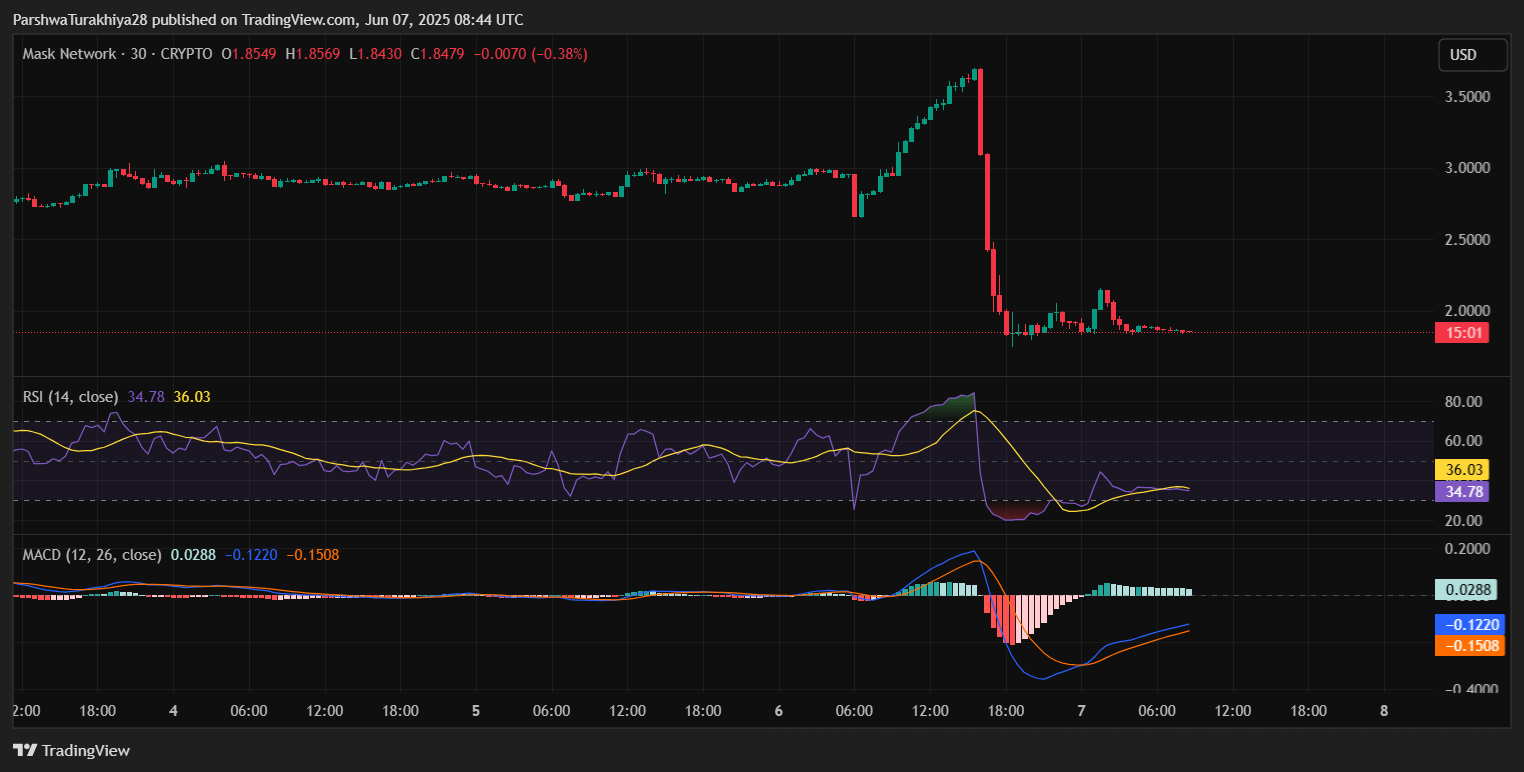Select the MACD (12, 26, close) label
The height and width of the screenshot is (772, 1524).
point(91,554)
